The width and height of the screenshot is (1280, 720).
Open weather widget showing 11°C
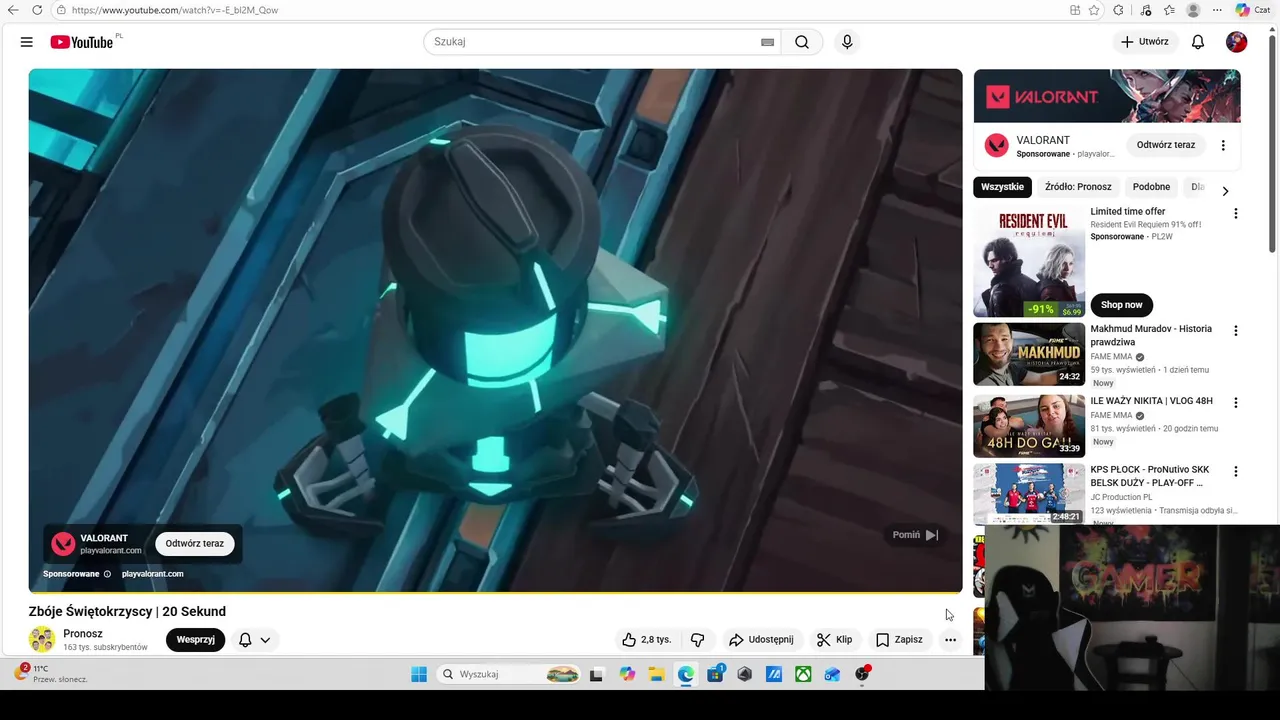point(50,673)
